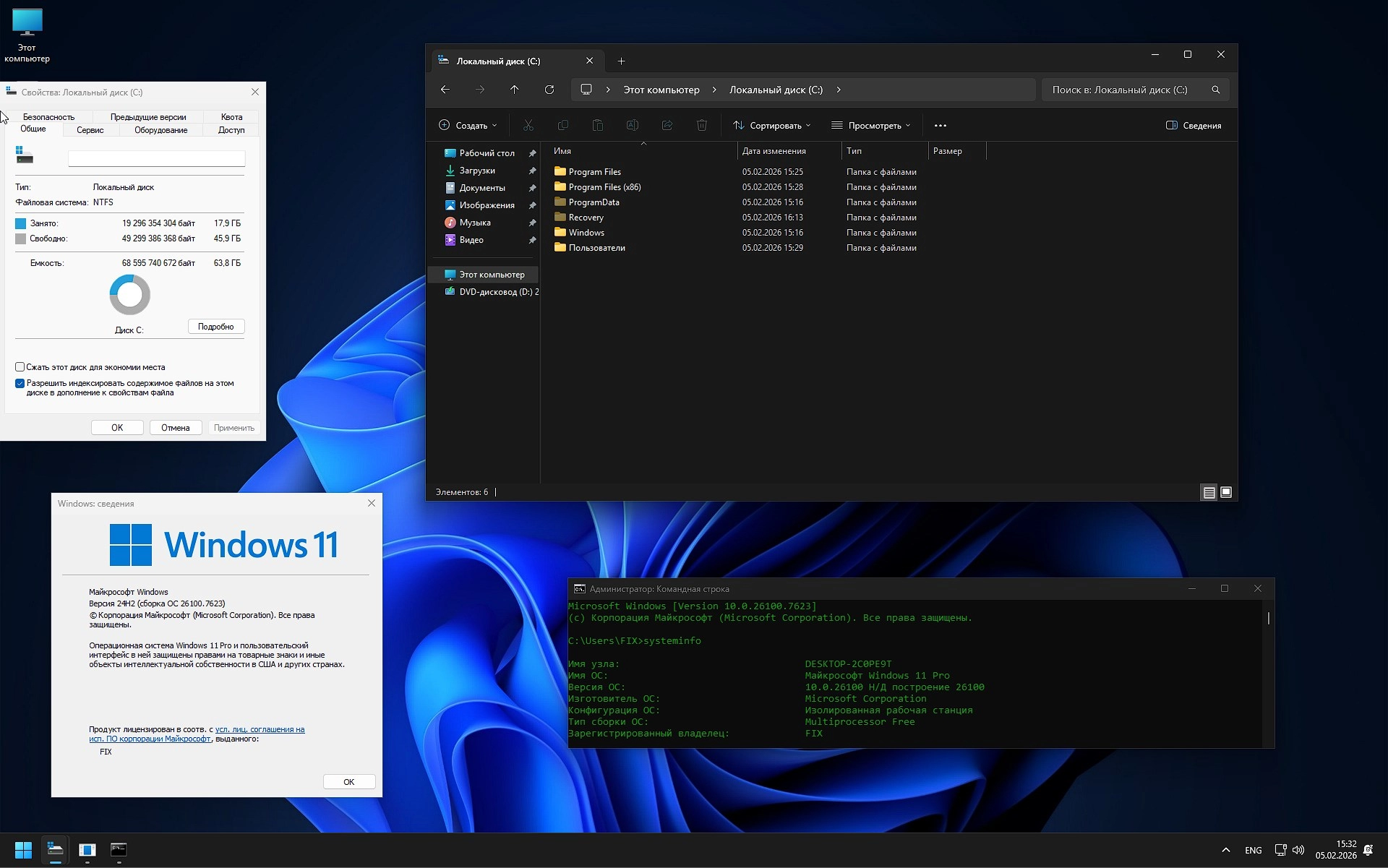Click the Back arrow in Explorer
1388x868 pixels.
[x=445, y=90]
